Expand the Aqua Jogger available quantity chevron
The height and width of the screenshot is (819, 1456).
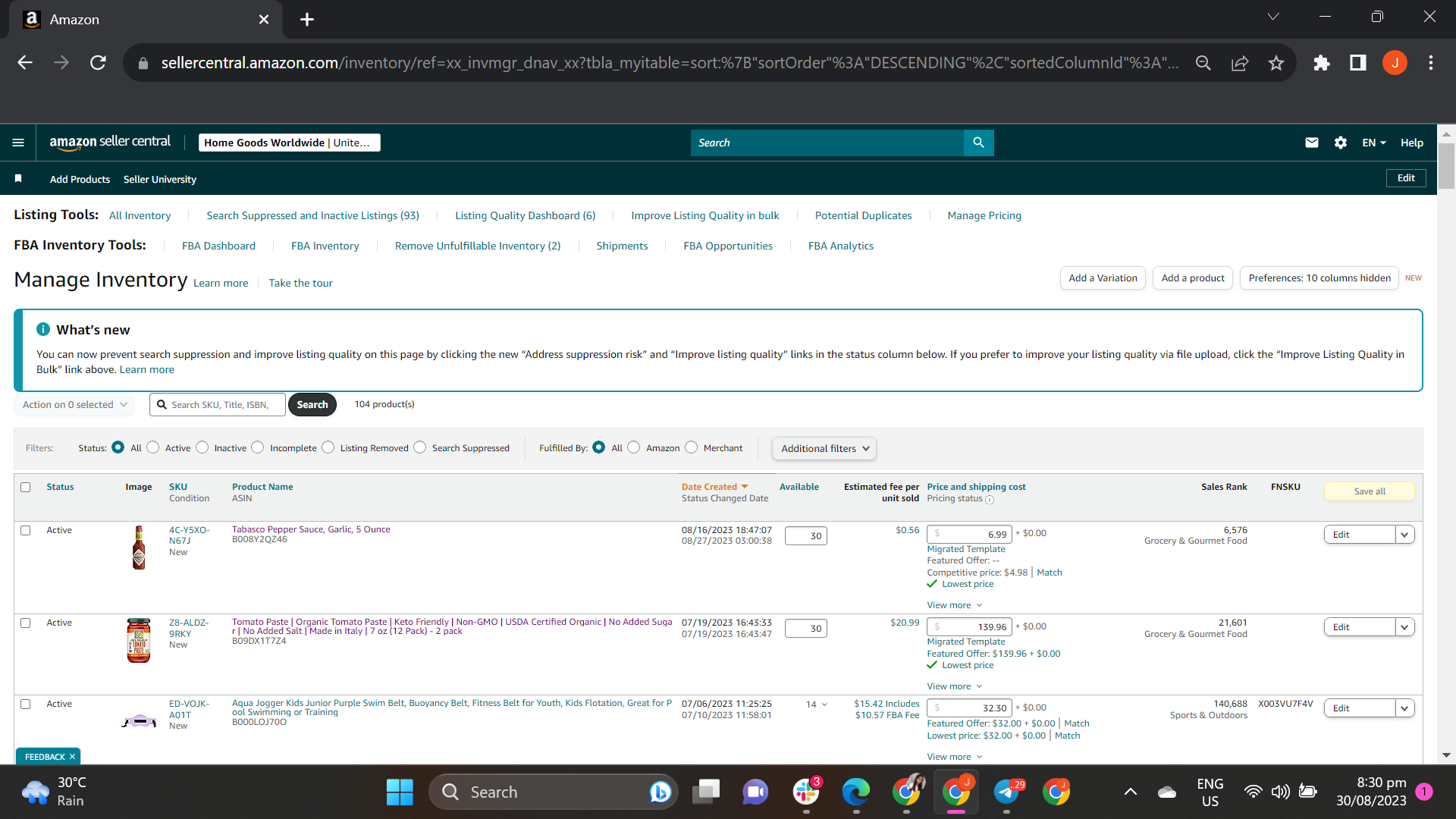pos(825,704)
